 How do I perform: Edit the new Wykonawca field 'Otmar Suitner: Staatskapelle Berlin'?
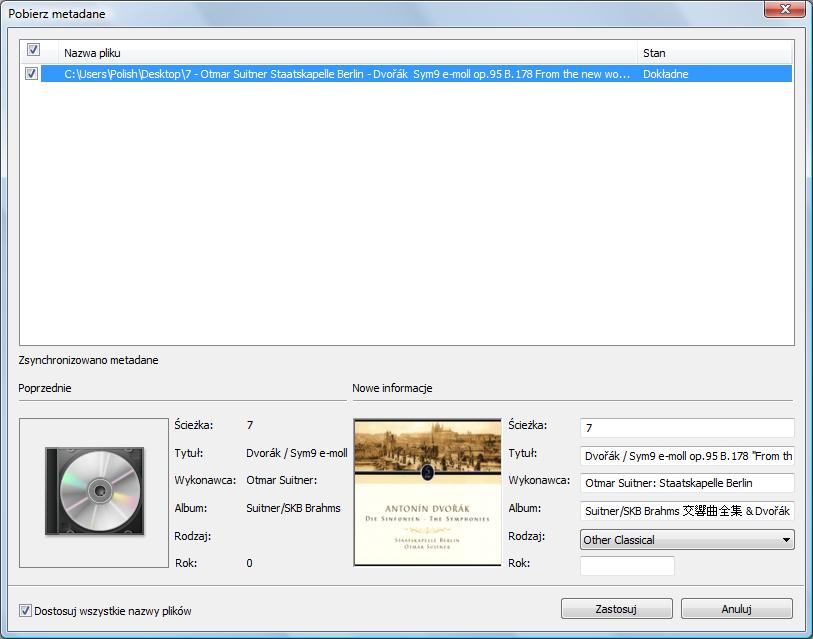(x=687, y=483)
